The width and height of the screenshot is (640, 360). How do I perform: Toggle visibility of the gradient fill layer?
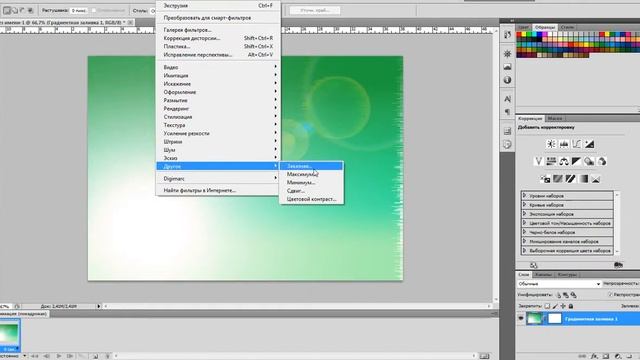(x=521, y=318)
